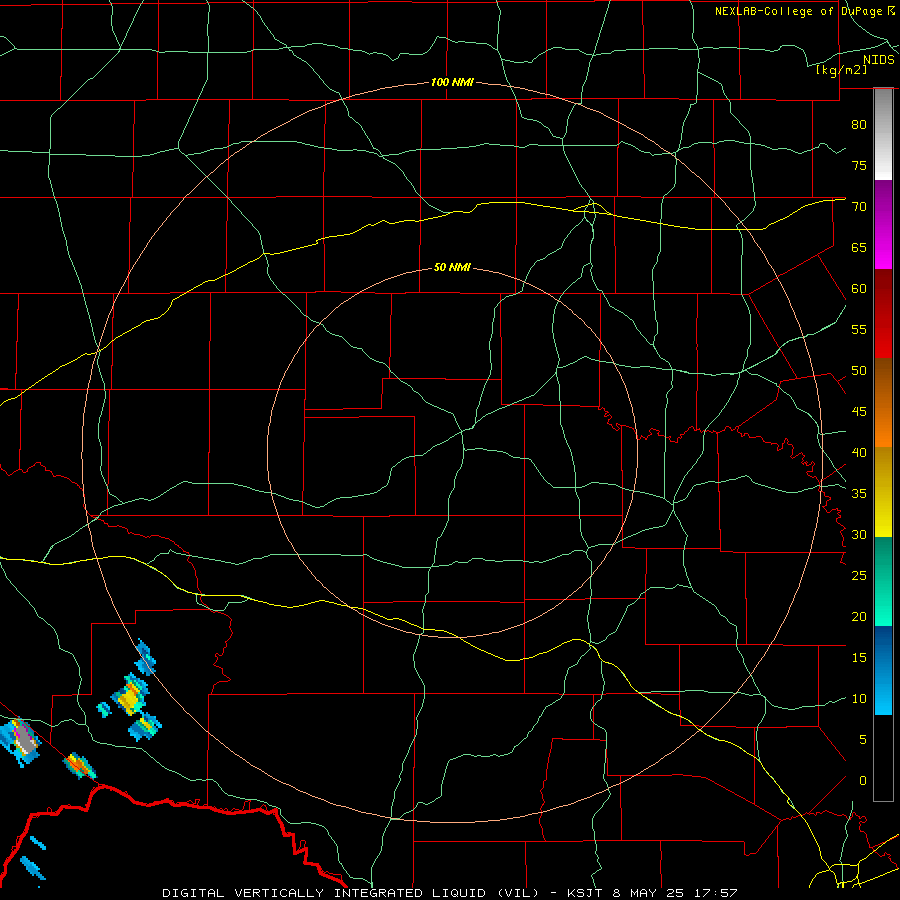Click the timestamp 8 MAY 25 17:57
Image resolution: width=900 pixels, height=900 pixels.
point(676,893)
